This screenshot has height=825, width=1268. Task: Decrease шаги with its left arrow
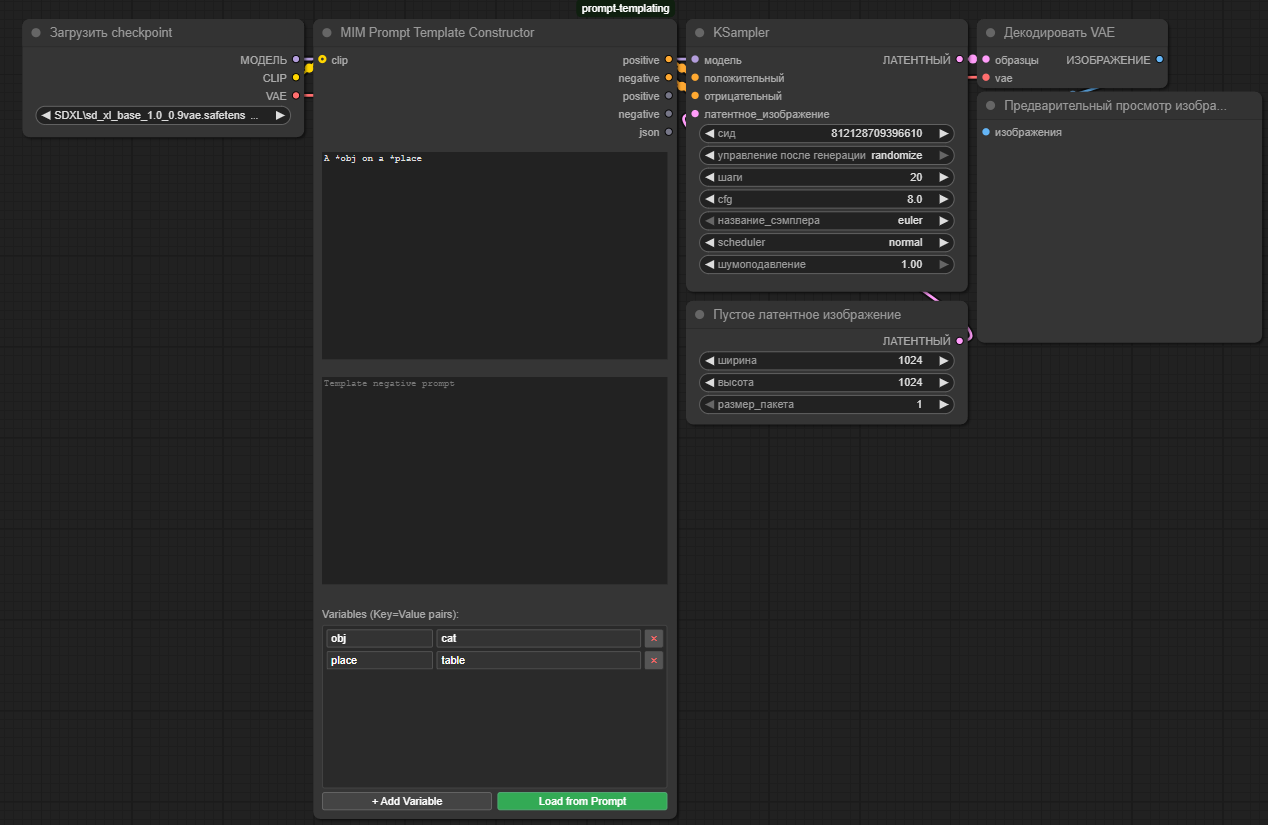click(709, 177)
